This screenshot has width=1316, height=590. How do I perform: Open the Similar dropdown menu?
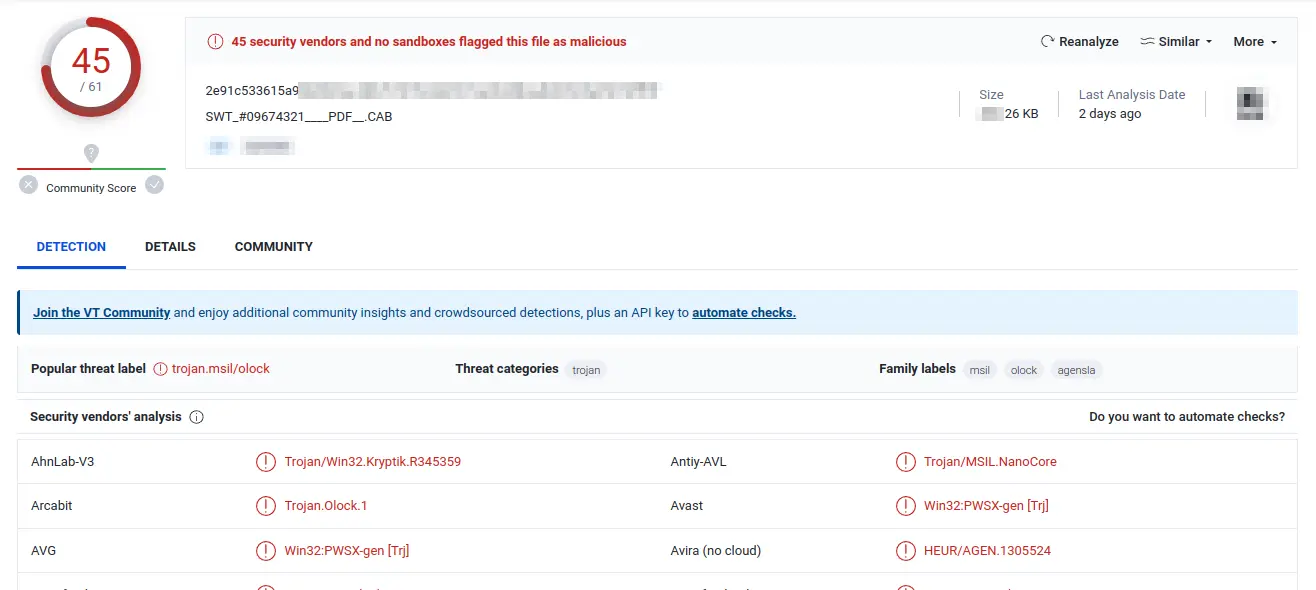coord(1176,42)
